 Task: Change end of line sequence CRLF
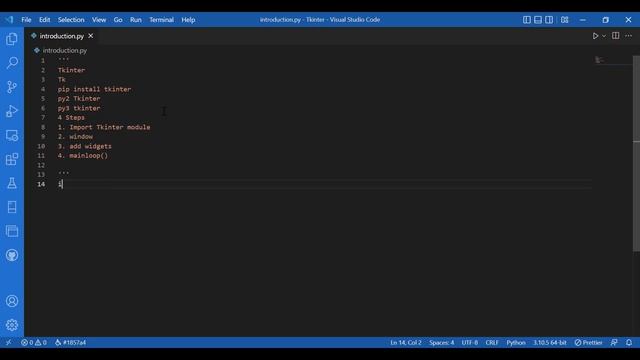click(492, 342)
